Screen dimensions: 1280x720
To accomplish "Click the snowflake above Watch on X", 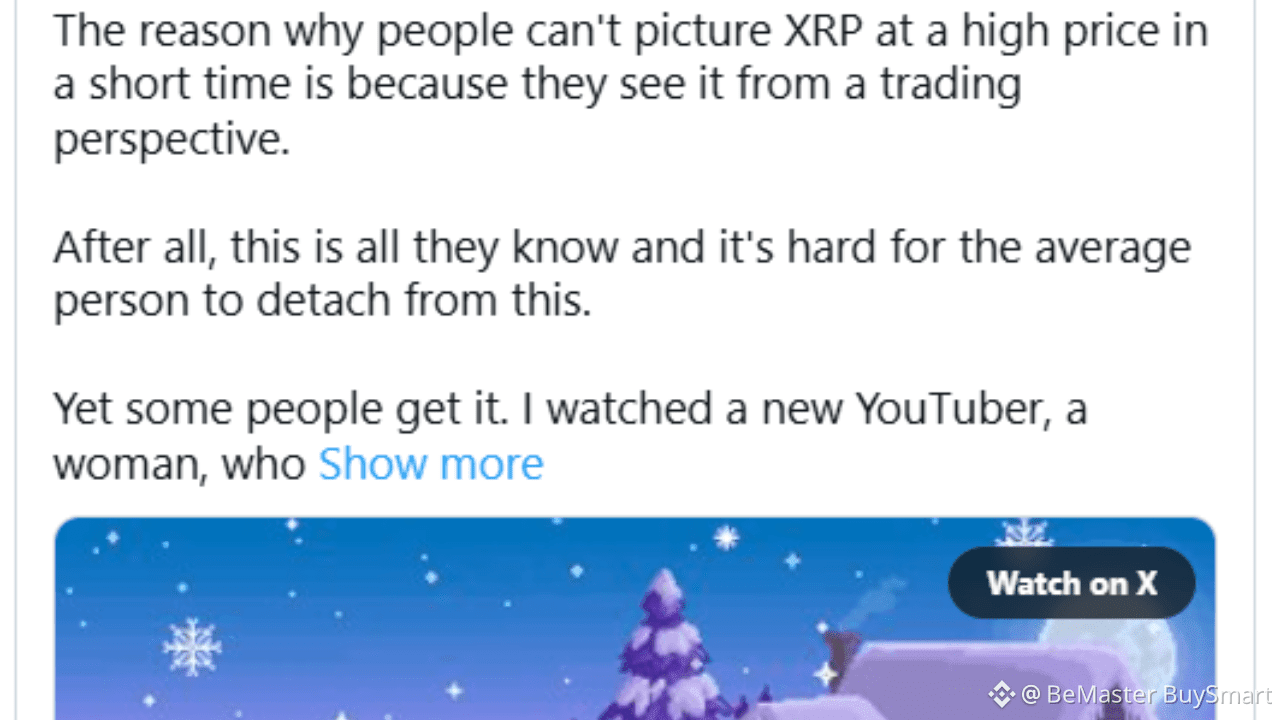I will tap(1023, 531).
